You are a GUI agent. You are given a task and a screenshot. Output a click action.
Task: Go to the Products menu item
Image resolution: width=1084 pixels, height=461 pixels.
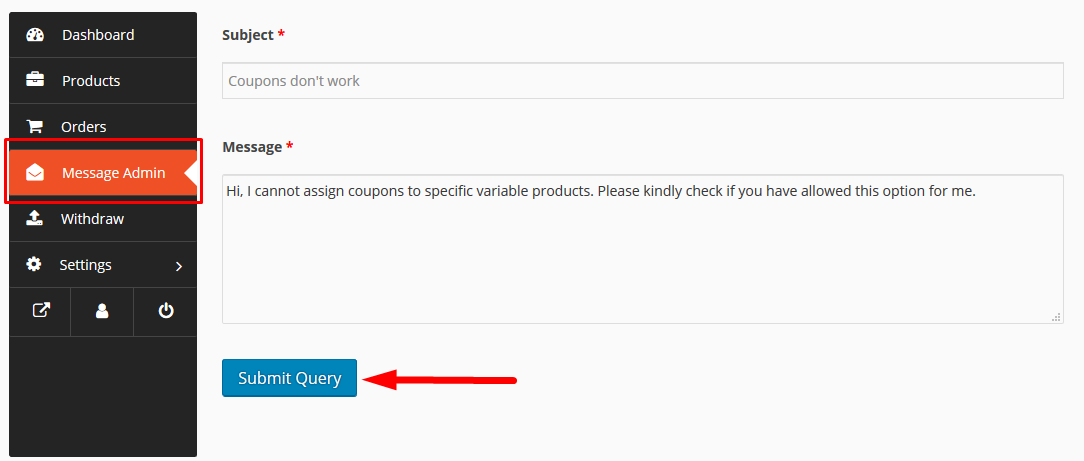click(x=103, y=81)
